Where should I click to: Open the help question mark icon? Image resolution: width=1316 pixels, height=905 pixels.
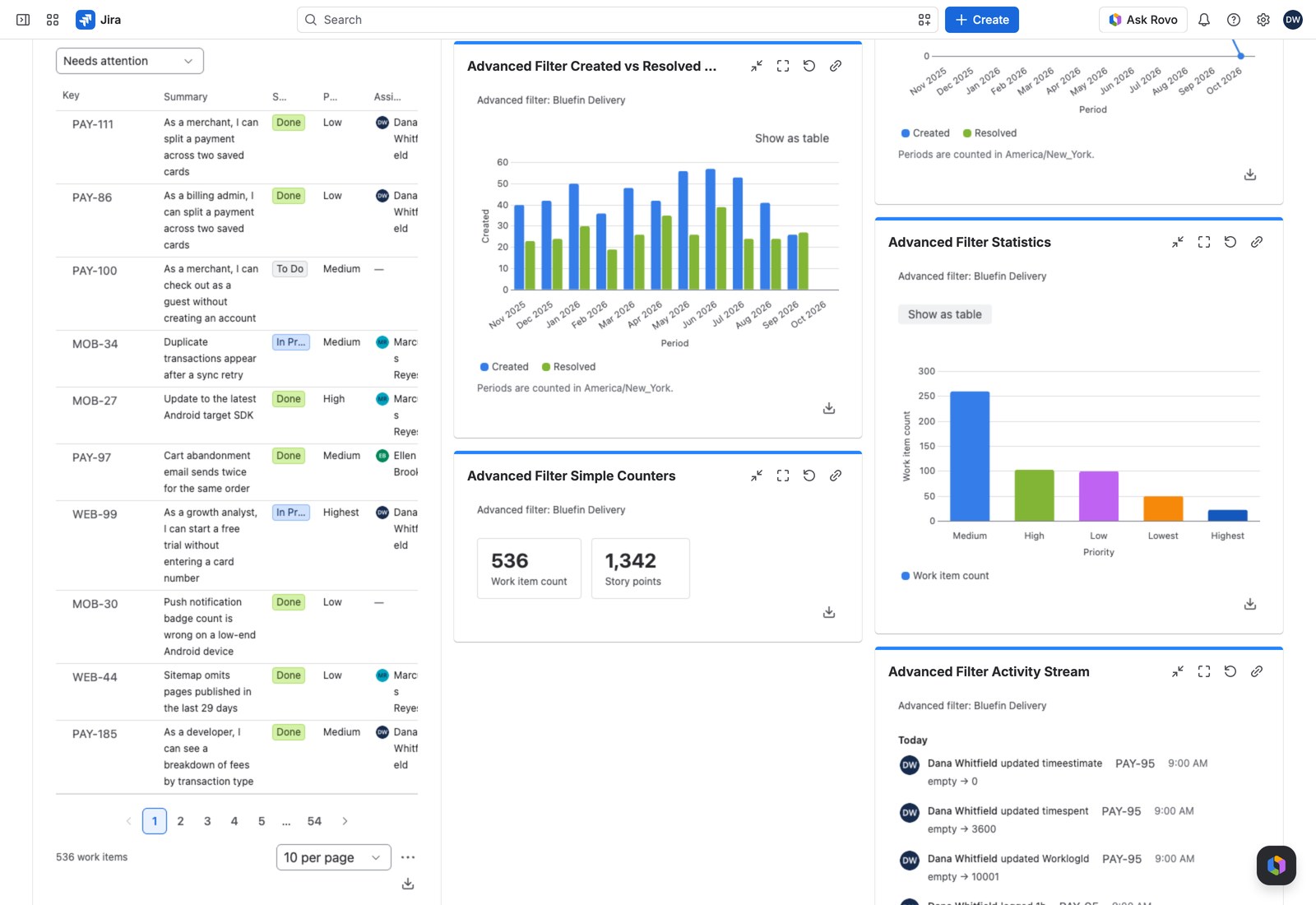click(x=1234, y=20)
